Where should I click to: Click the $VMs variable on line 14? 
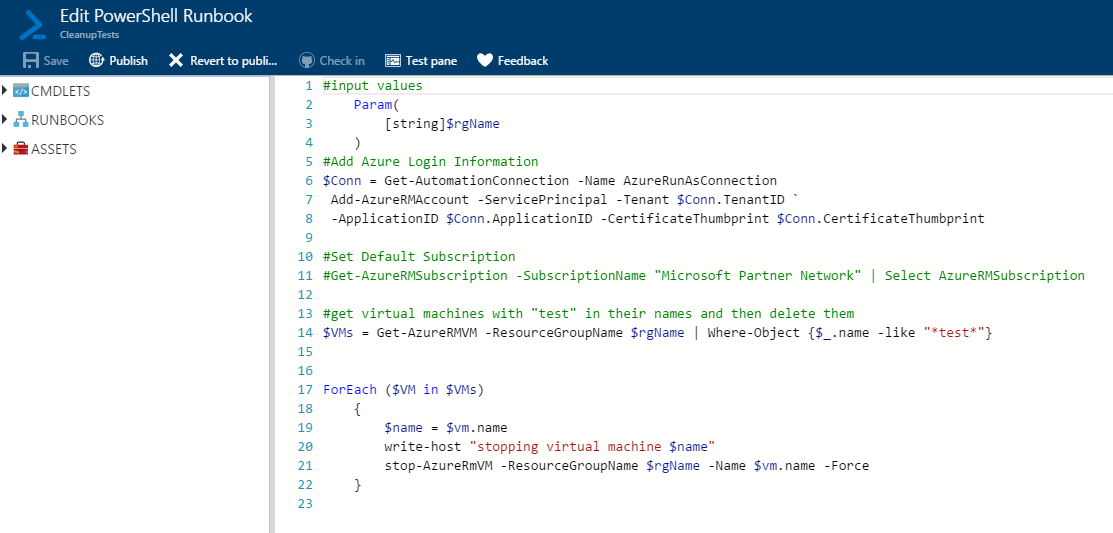click(x=338, y=333)
